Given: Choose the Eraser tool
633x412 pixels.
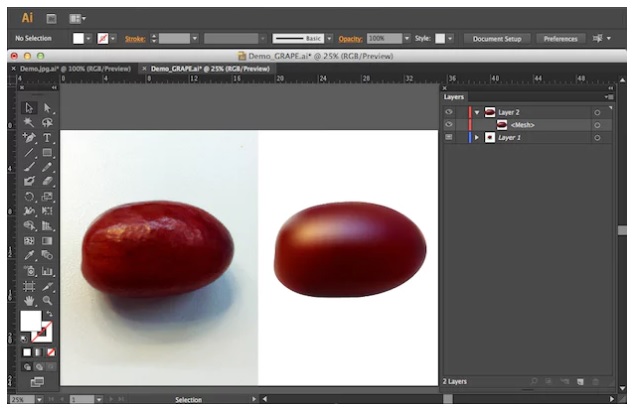Looking at the screenshot, I should [x=47, y=181].
